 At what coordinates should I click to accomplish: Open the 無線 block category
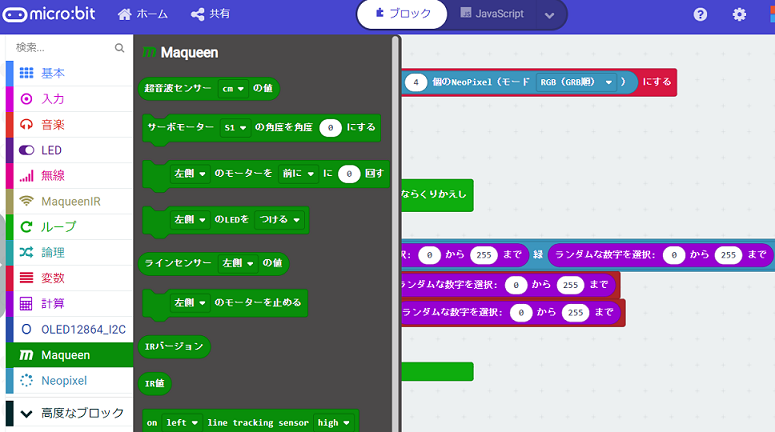click(69, 175)
